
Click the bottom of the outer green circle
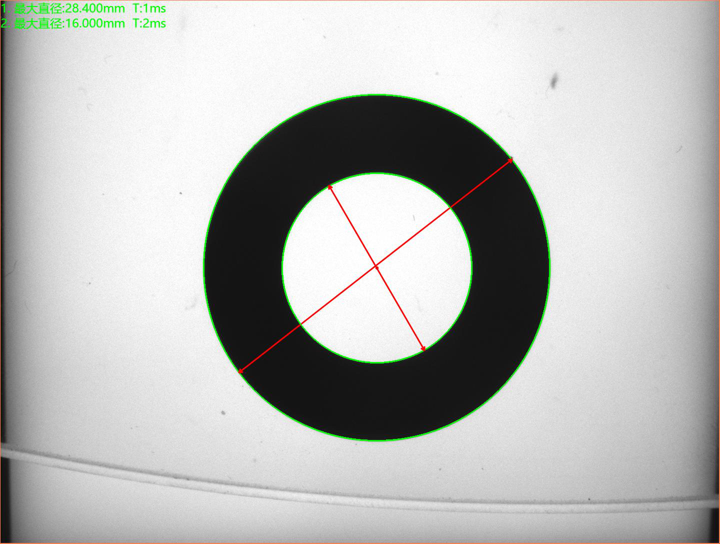pyautogui.click(x=377, y=441)
